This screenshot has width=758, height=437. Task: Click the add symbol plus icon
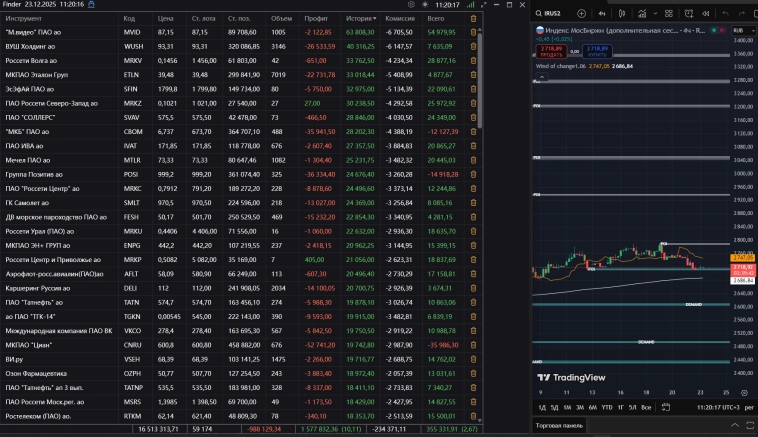click(582, 14)
